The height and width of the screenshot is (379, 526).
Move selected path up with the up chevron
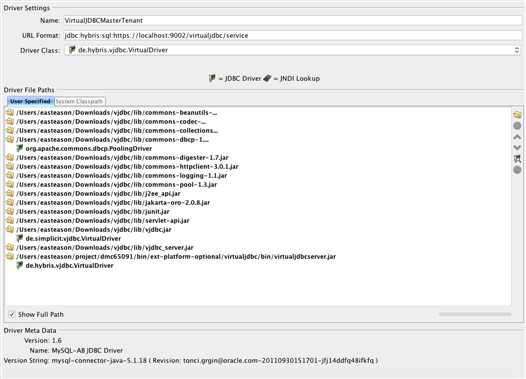[517, 137]
